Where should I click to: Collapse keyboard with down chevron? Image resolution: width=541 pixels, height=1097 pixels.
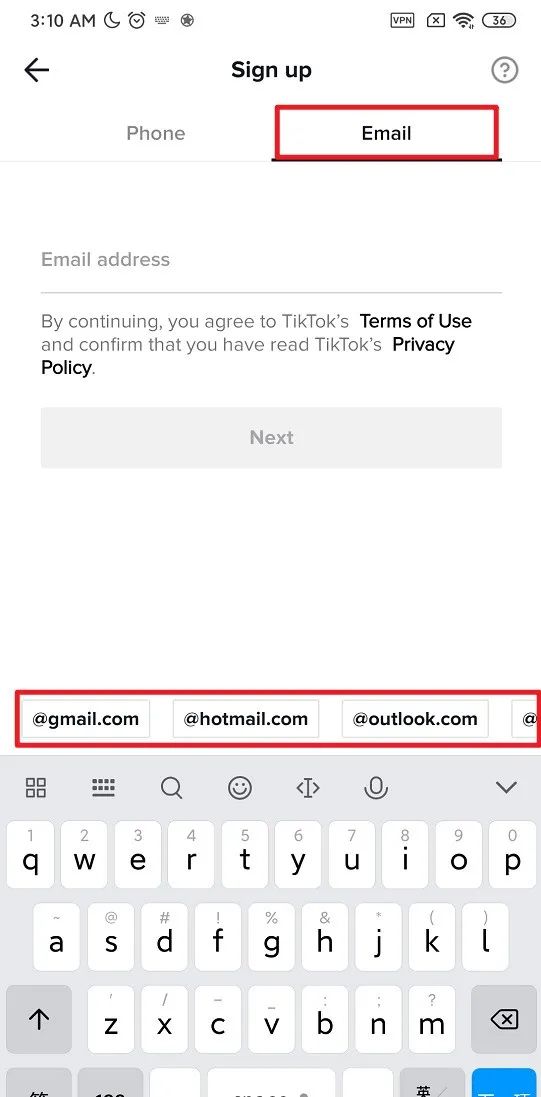tap(506, 788)
